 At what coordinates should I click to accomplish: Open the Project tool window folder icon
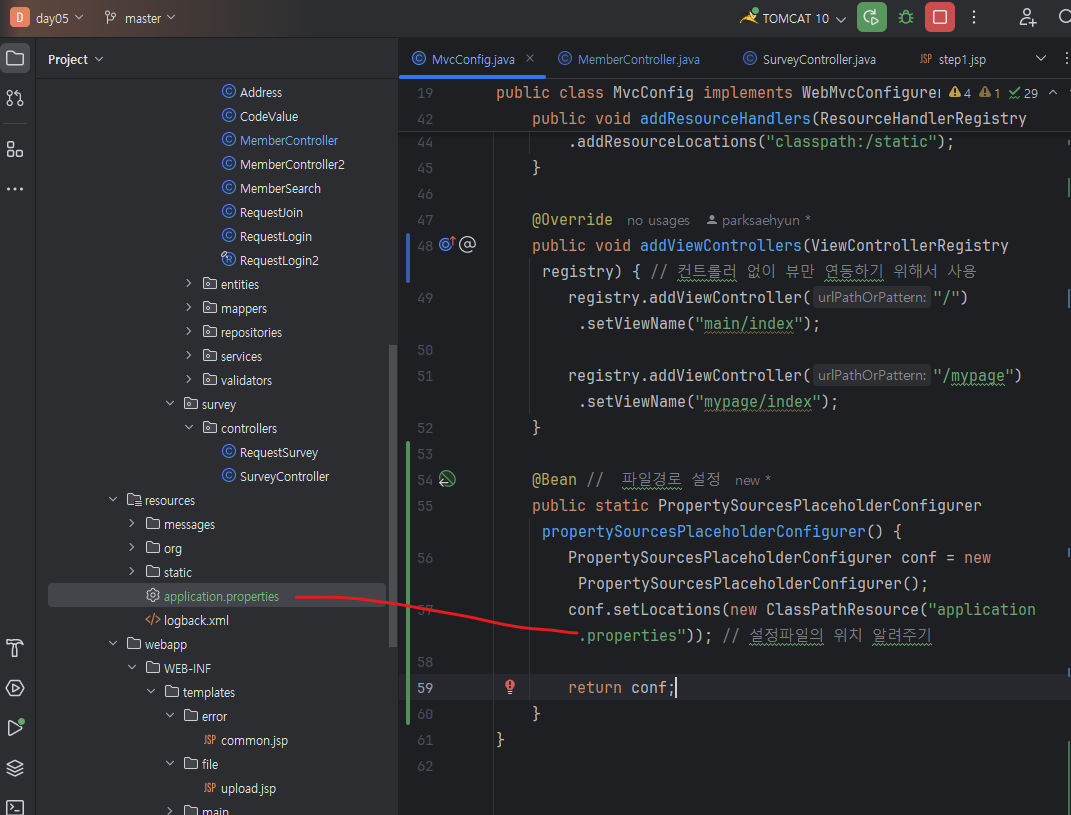[x=15, y=59]
